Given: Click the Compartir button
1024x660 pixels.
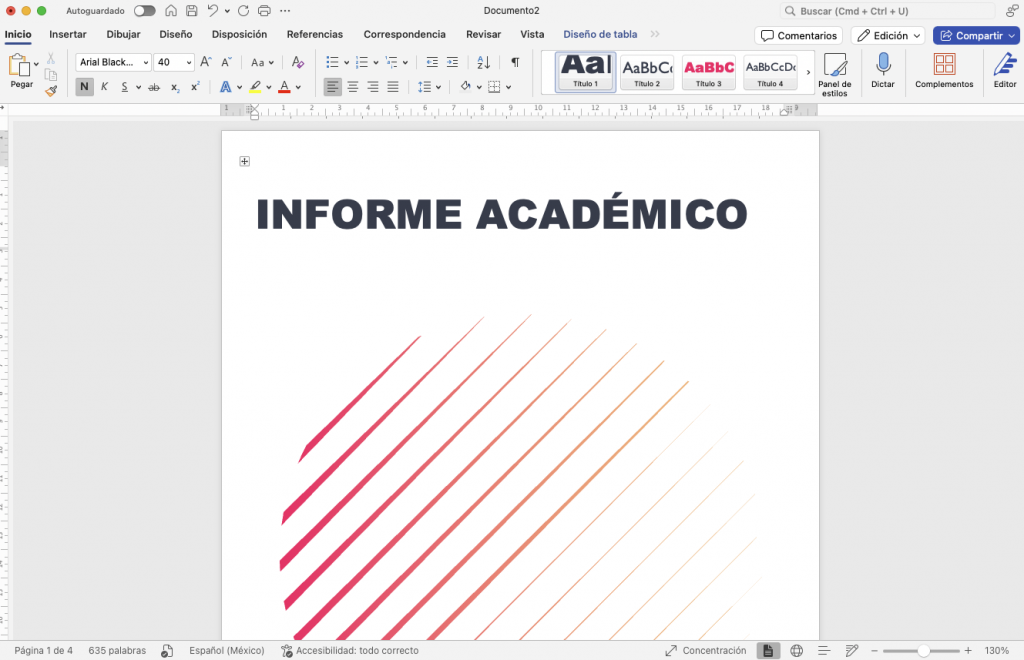Looking at the screenshot, I should pos(976,36).
